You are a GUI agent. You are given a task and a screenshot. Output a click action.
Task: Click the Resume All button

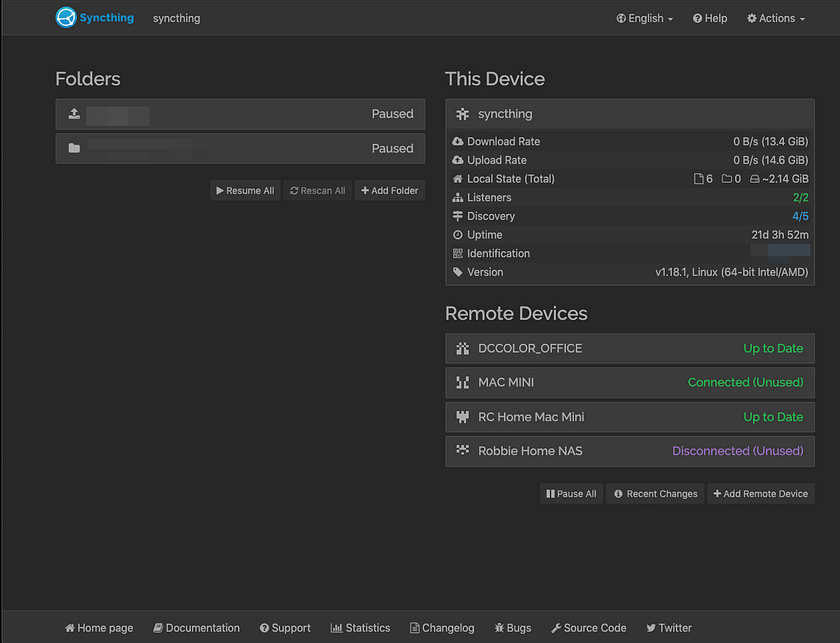245,191
